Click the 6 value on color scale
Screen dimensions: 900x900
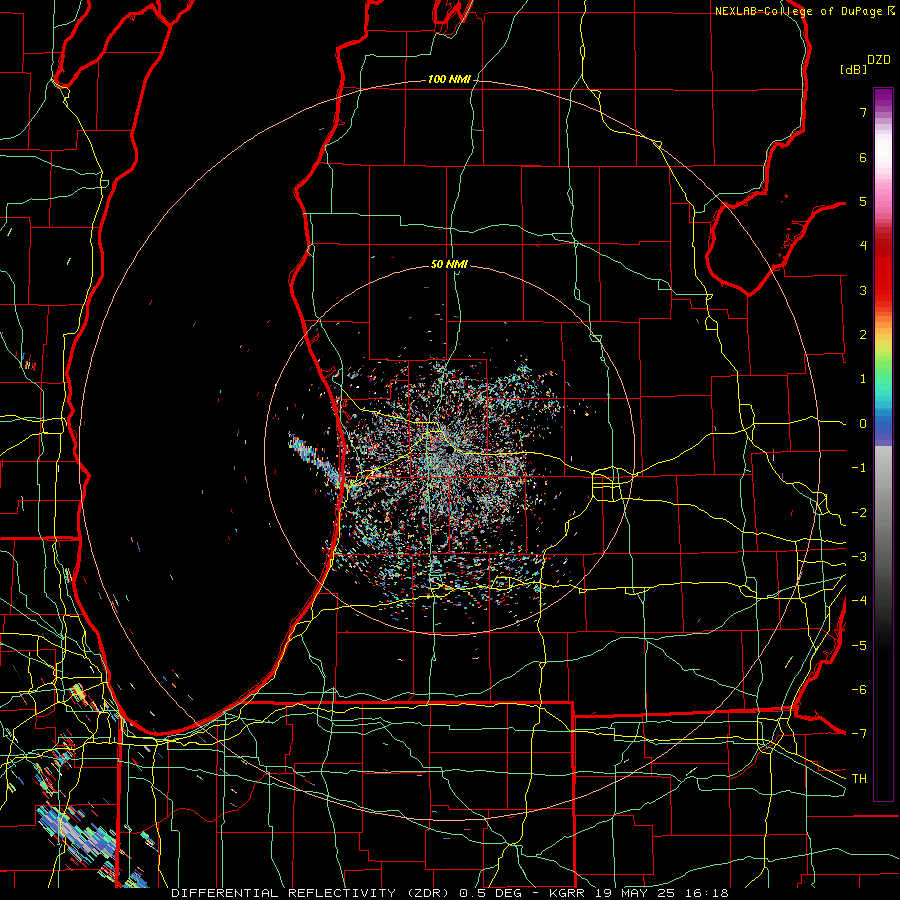coord(863,157)
